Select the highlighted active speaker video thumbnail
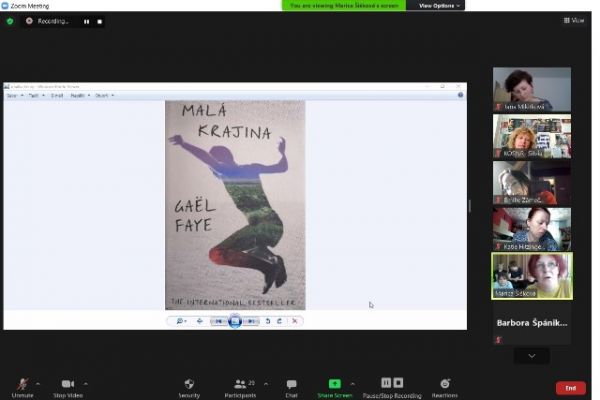 coord(531,275)
